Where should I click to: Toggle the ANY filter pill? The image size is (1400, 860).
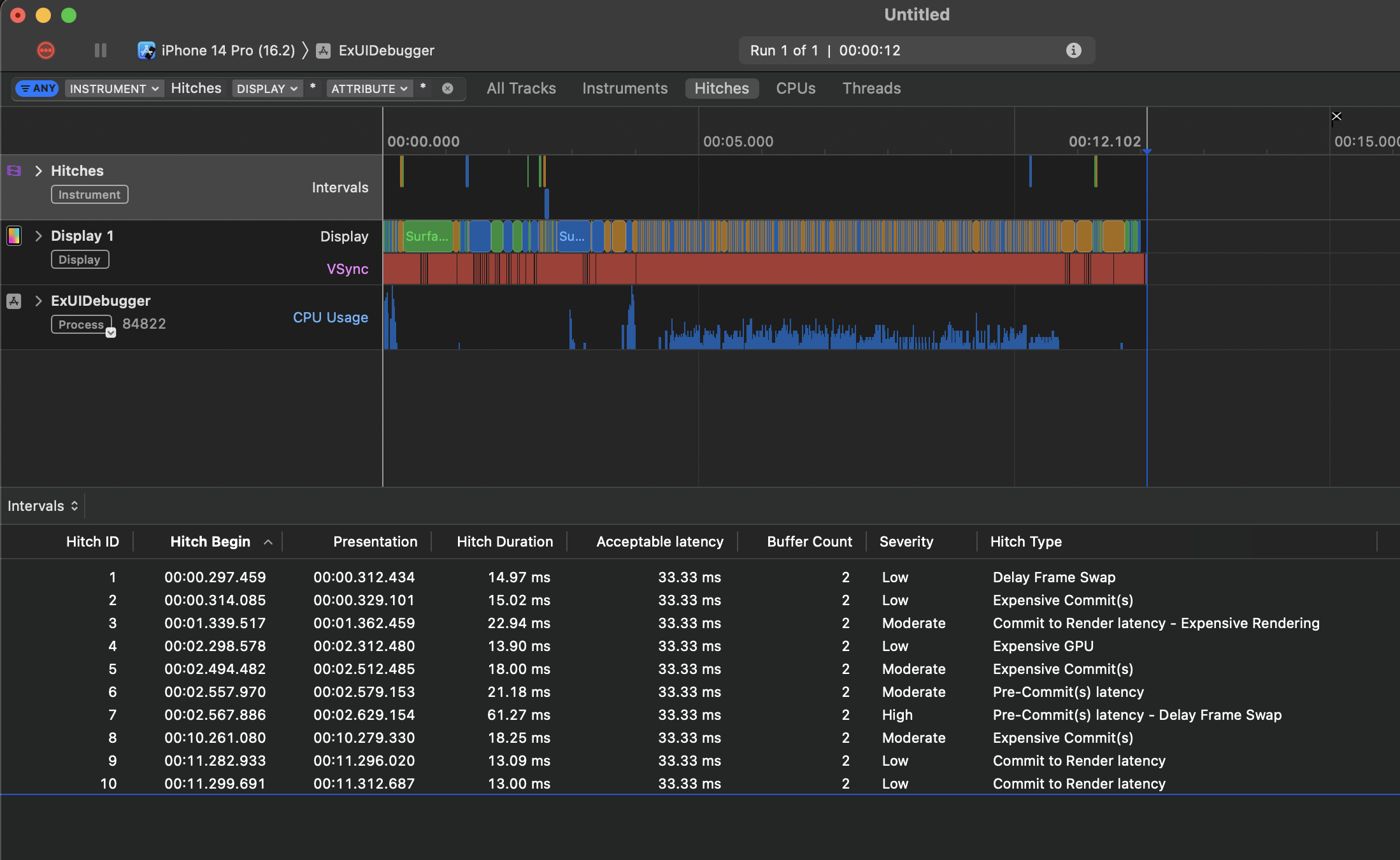coord(38,89)
